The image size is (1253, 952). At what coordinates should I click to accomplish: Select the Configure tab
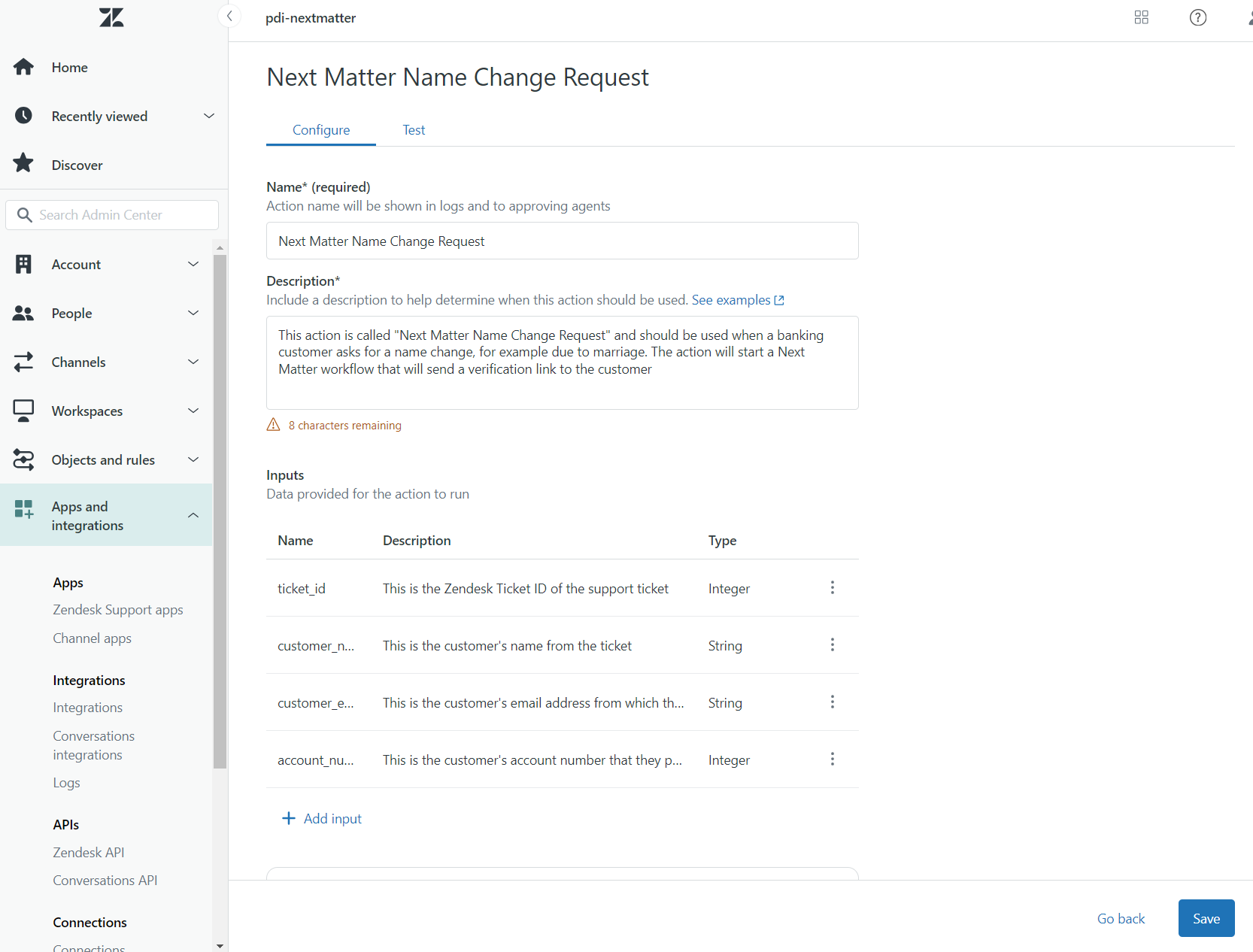(321, 130)
